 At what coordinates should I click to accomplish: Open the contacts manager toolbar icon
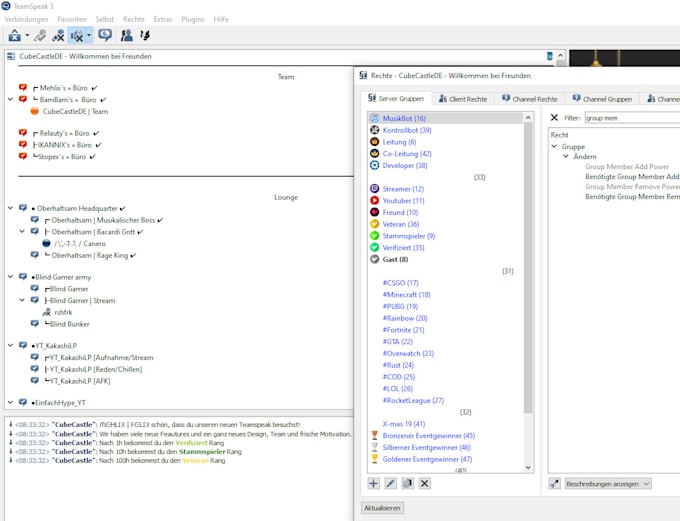click(126, 36)
